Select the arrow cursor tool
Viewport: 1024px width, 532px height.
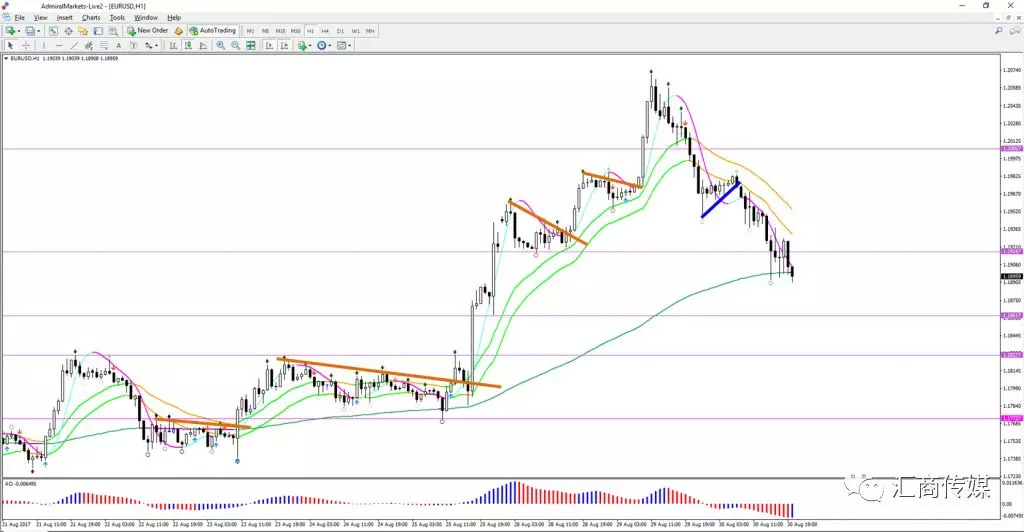pos(10,46)
